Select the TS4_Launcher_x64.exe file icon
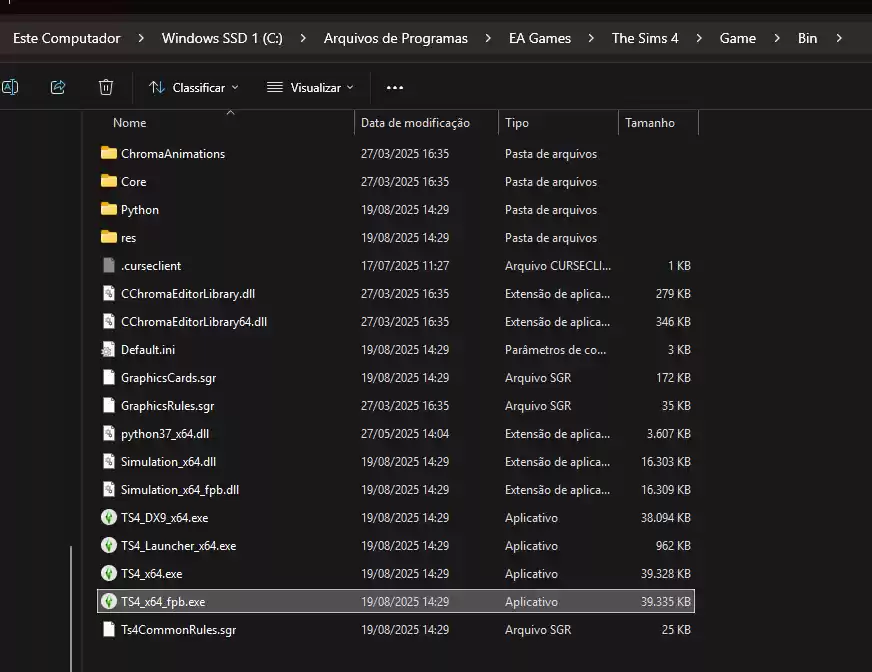The image size is (872, 672). coord(109,546)
